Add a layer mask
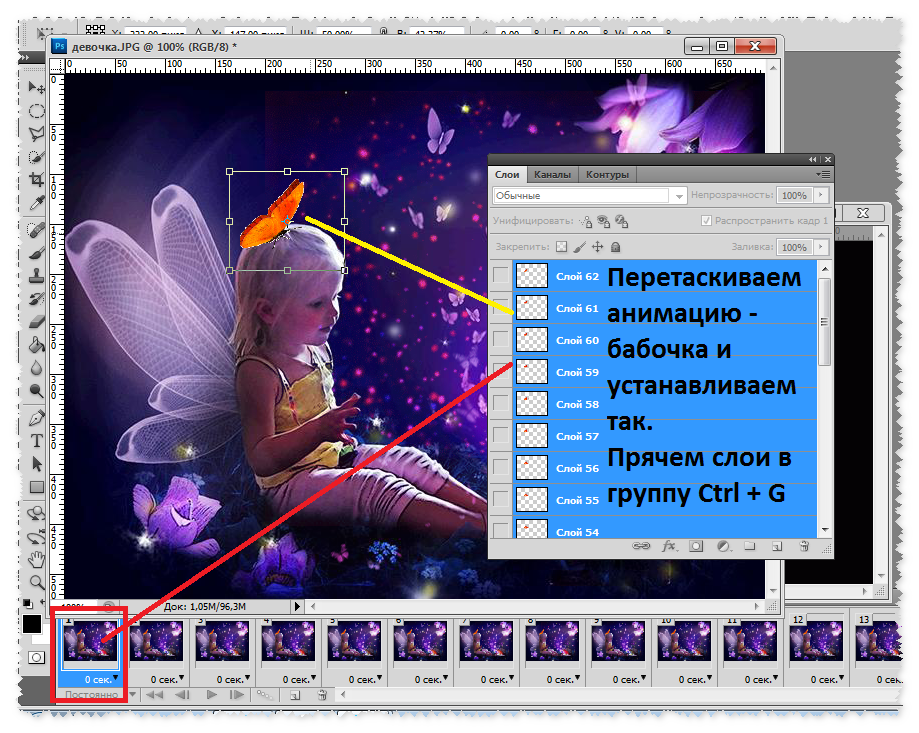The width and height of the screenshot is (919, 733). pos(696,546)
